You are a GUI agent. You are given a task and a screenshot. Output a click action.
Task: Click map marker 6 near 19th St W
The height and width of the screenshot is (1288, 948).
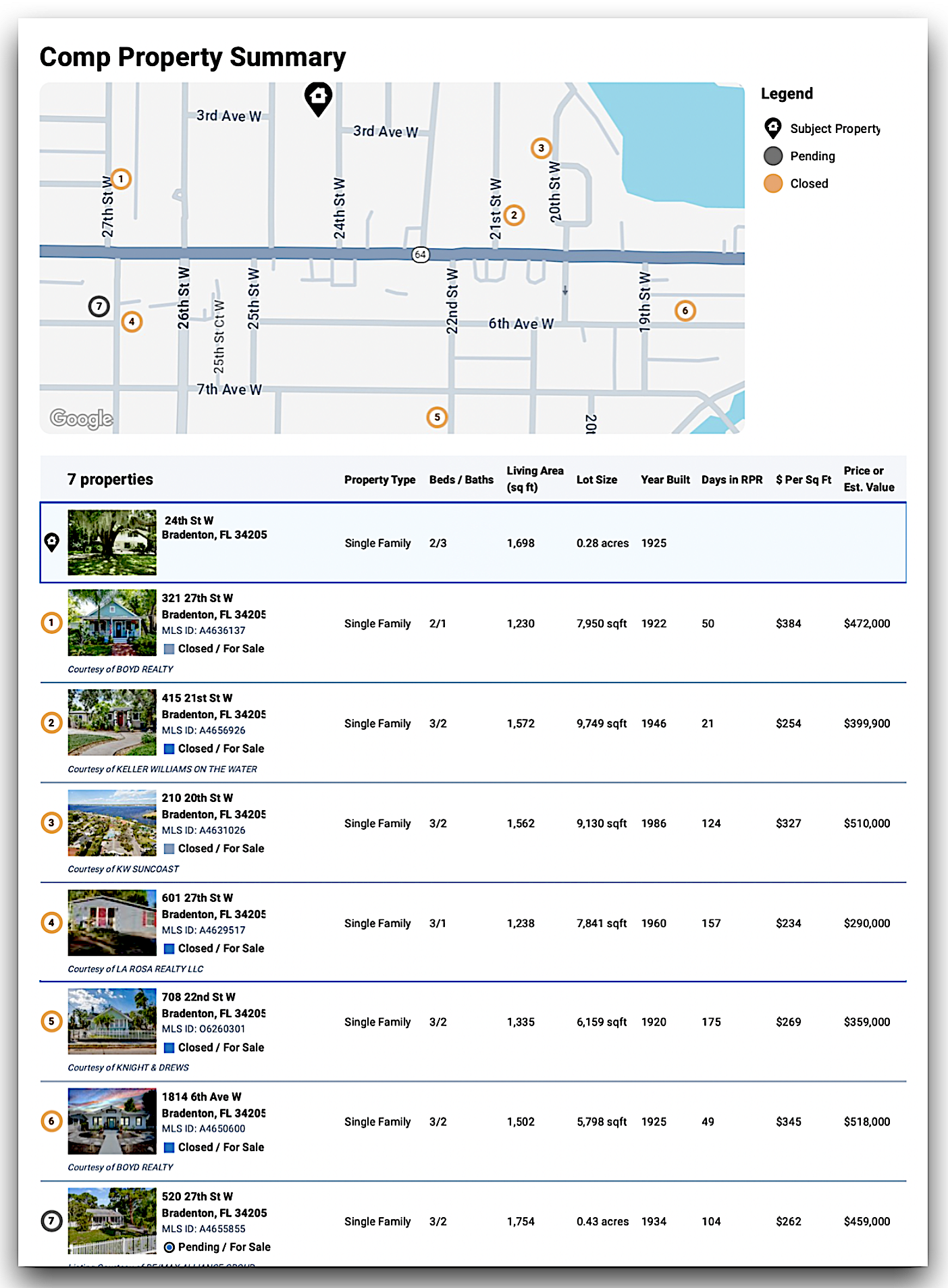pos(685,311)
